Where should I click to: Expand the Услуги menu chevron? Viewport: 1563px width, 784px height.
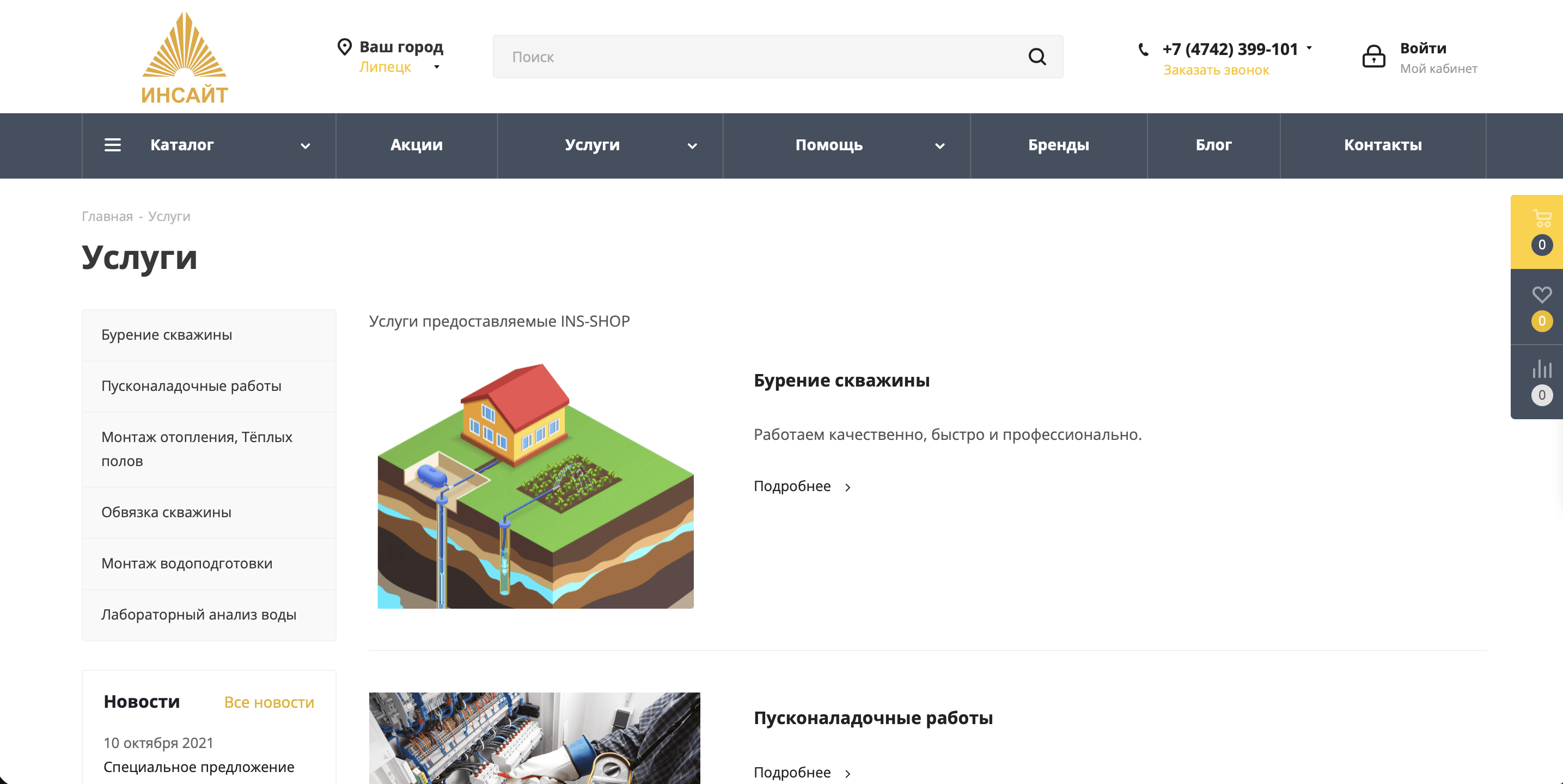[x=692, y=146]
